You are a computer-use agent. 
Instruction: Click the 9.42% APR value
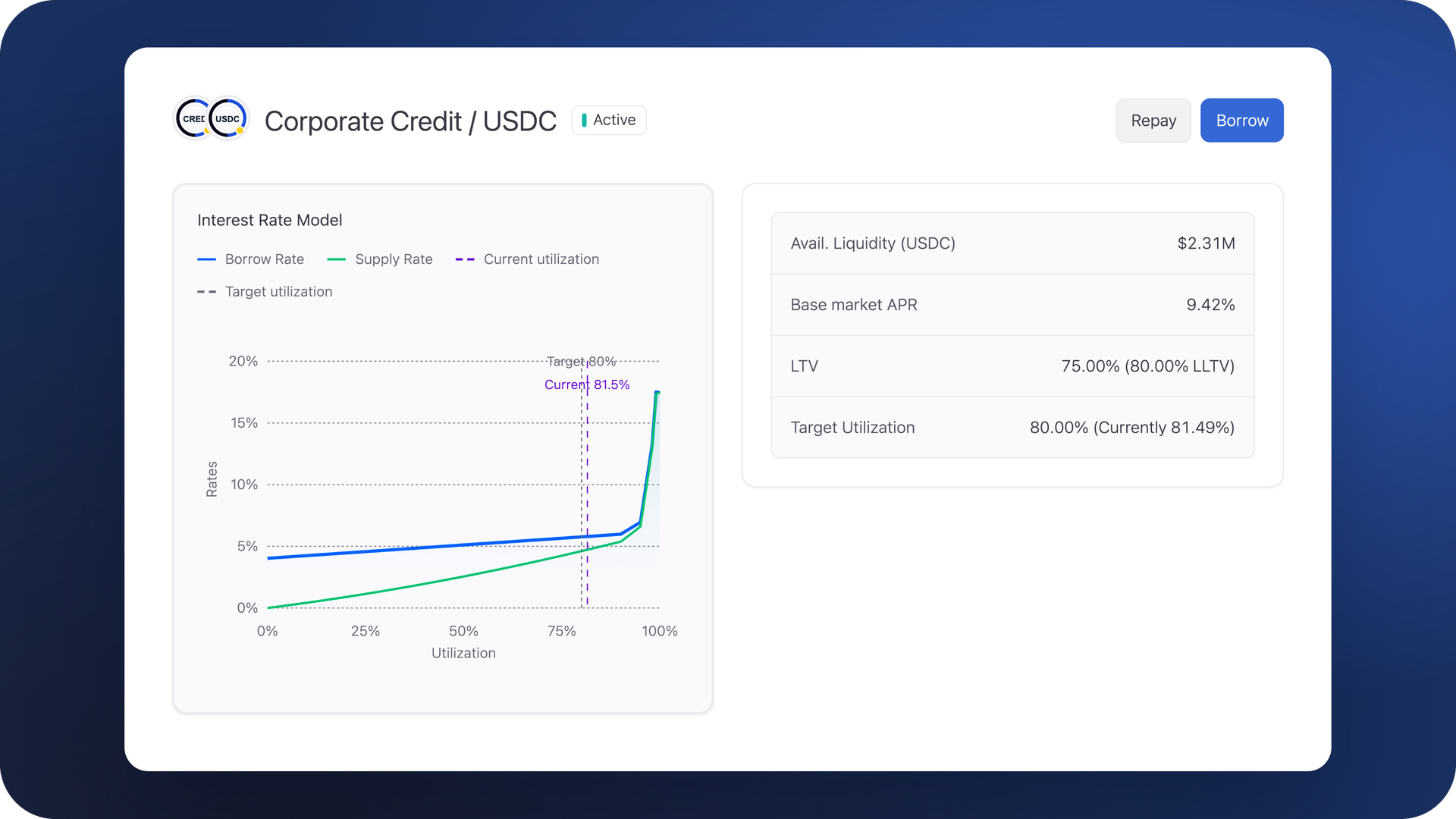[1210, 305]
